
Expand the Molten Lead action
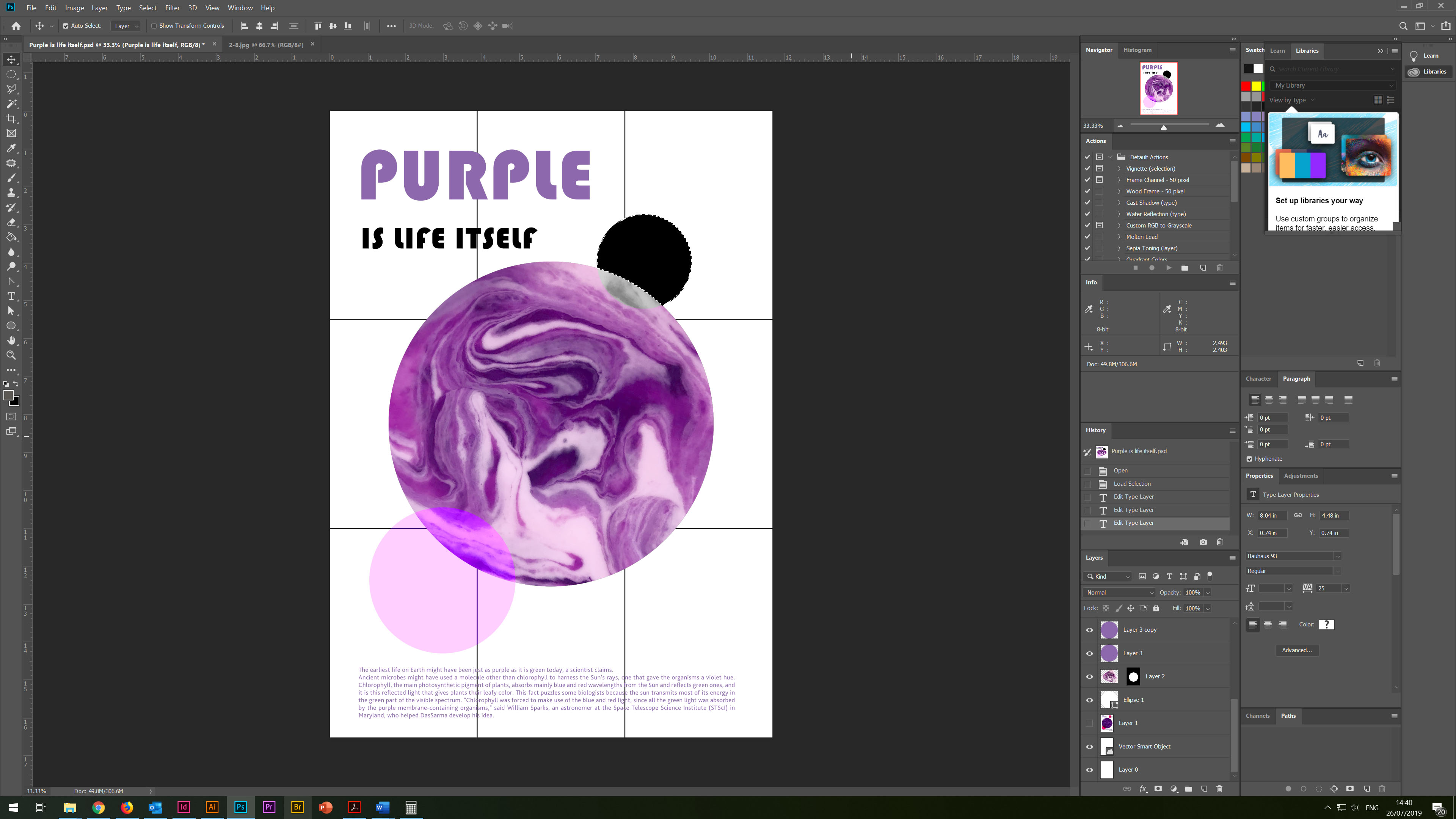(1119, 237)
